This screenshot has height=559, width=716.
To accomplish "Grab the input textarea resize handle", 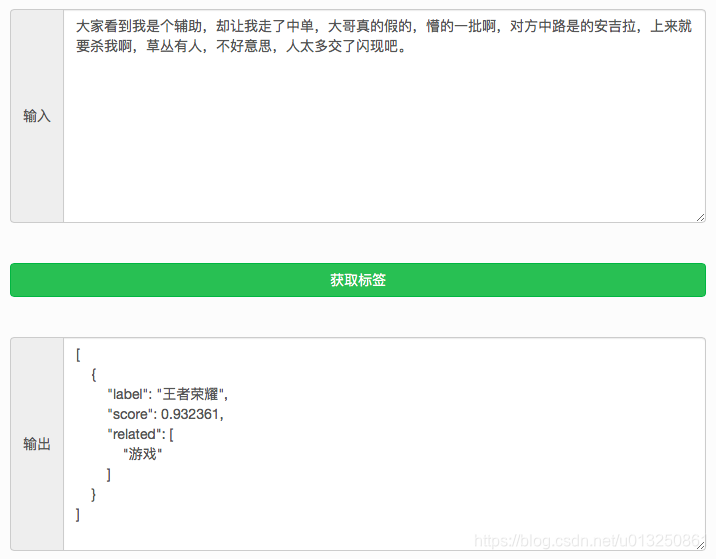I will (x=700, y=218).
